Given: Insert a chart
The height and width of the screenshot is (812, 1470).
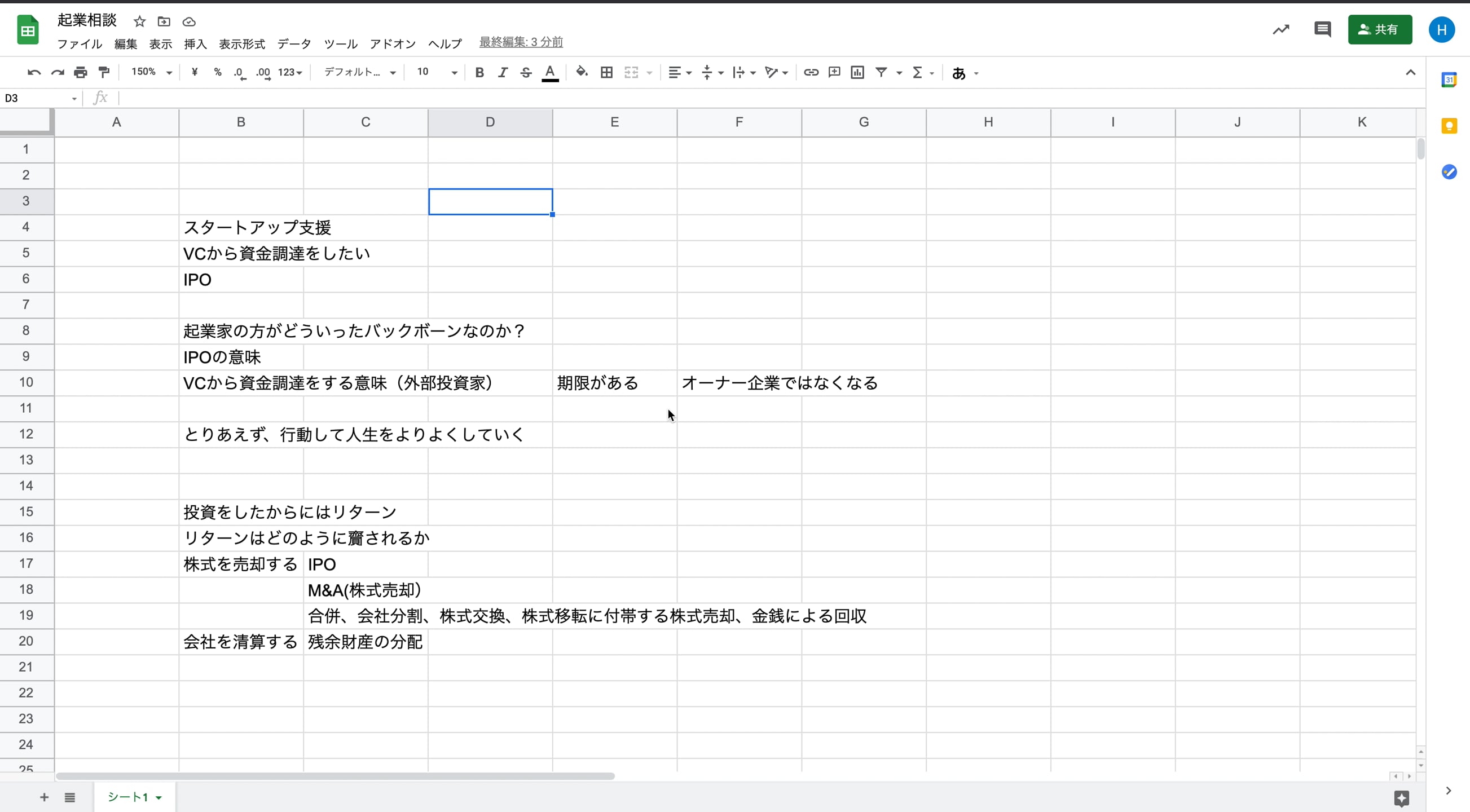Looking at the screenshot, I should click(857, 73).
